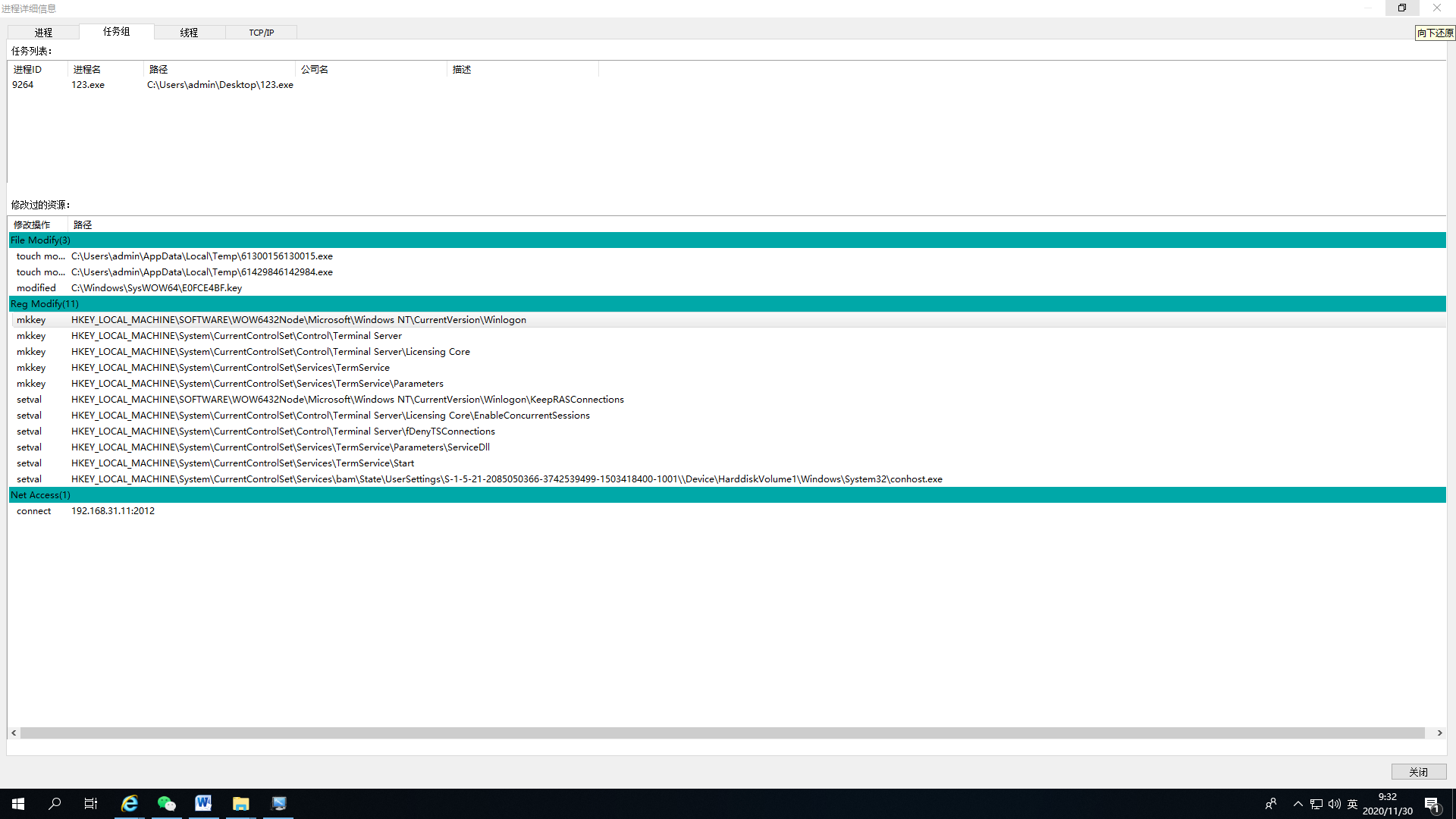Collapse the File Modify(3) group header
Screen dimensions: 1456x819
point(41,240)
